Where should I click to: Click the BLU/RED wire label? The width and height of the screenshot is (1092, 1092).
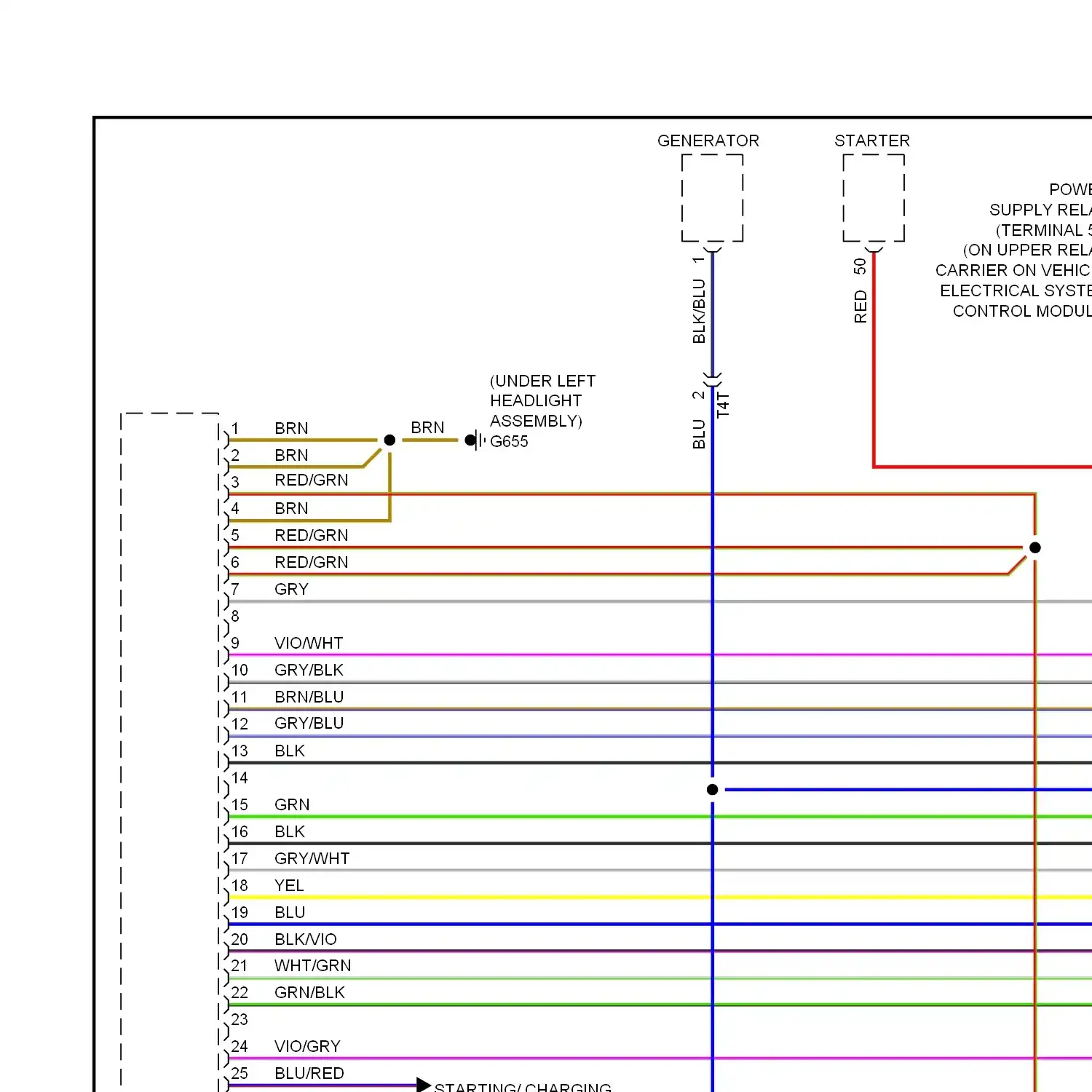pos(309,1073)
